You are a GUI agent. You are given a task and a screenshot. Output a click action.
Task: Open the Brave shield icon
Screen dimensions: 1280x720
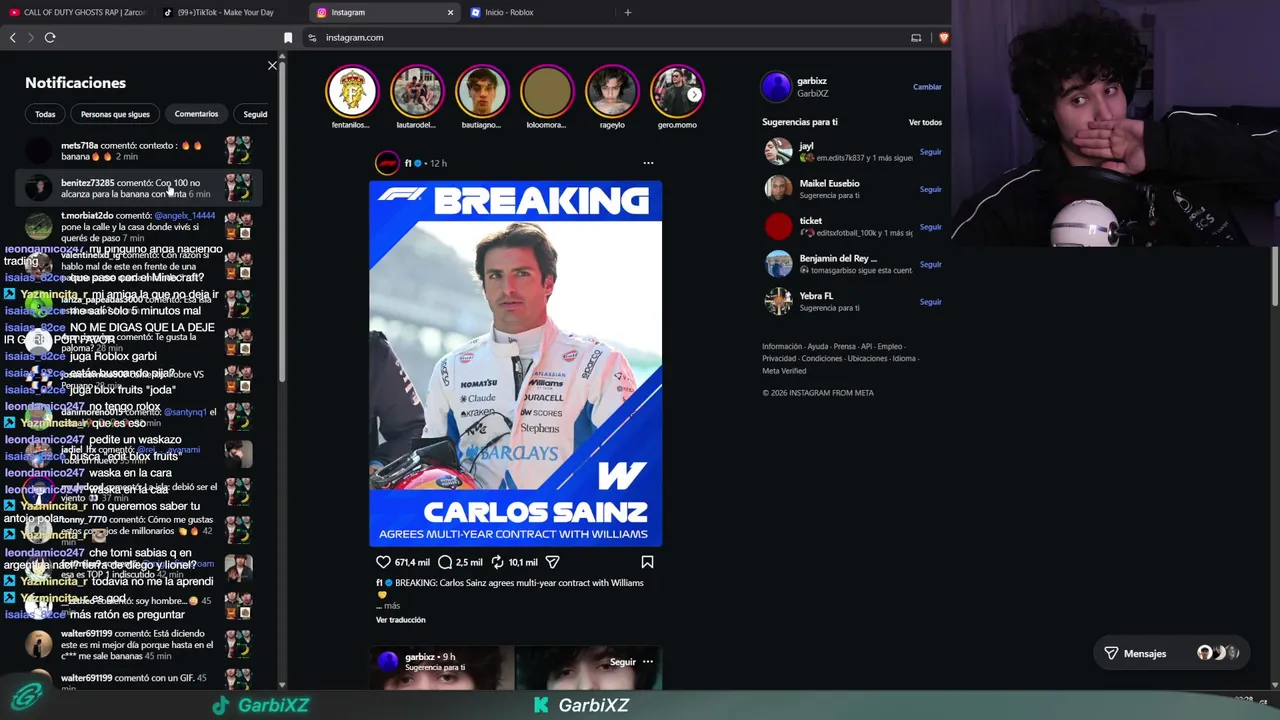pyautogui.click(x=943, y=38)
